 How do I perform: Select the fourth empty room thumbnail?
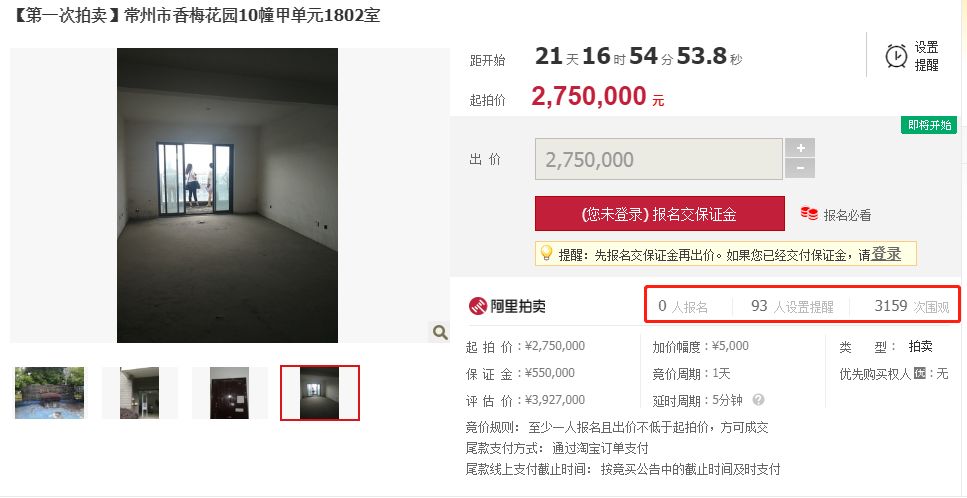(x=319, y=393)
